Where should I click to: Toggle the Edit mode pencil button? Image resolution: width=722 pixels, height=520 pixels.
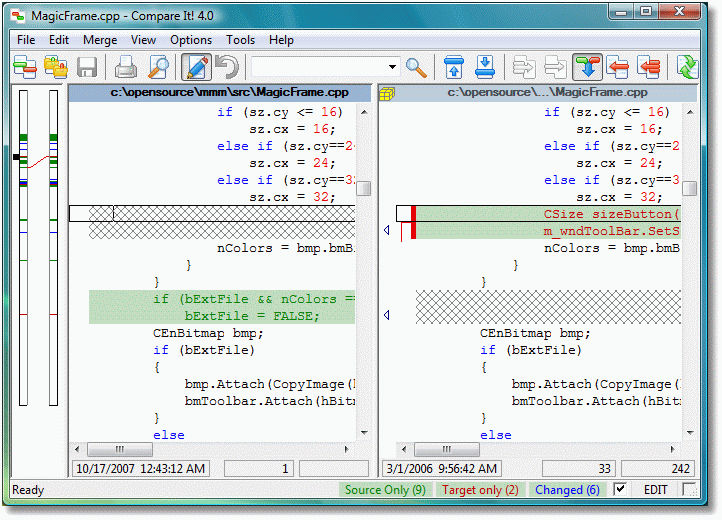[x=196, y=68]
